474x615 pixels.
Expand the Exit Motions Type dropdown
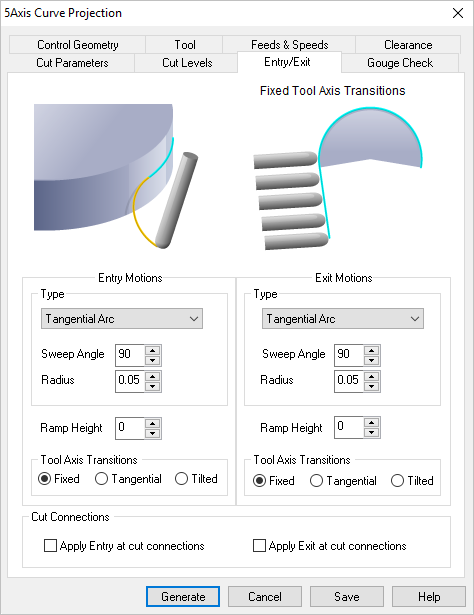(x=343, y=318)
